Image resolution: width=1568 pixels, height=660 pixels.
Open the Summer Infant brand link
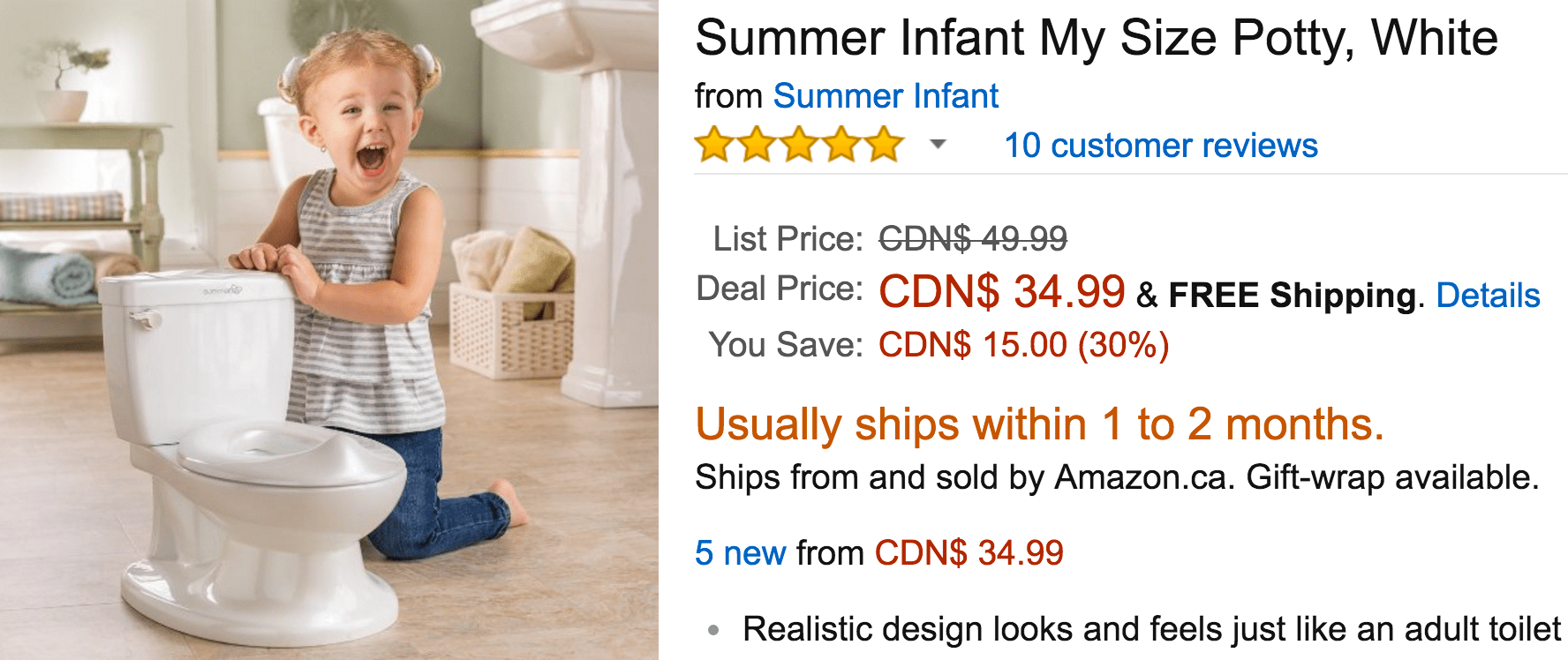(886, 95)
